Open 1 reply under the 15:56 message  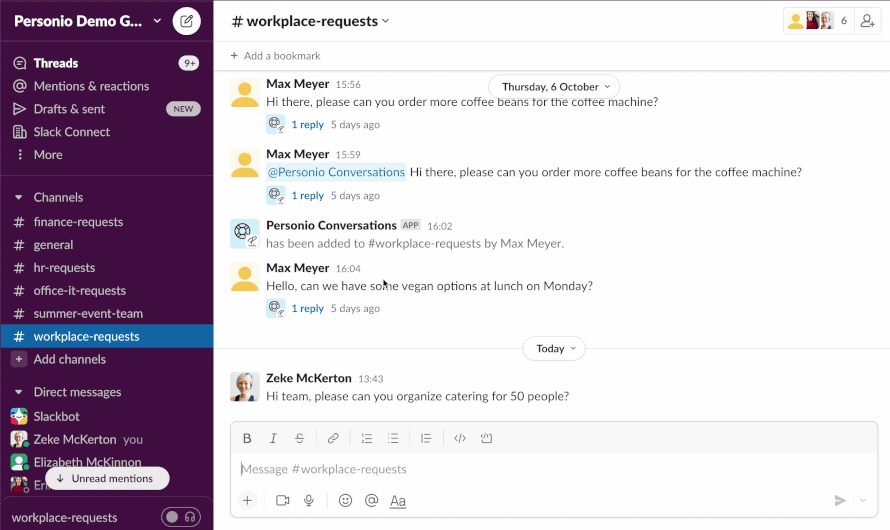pos(307,125)
